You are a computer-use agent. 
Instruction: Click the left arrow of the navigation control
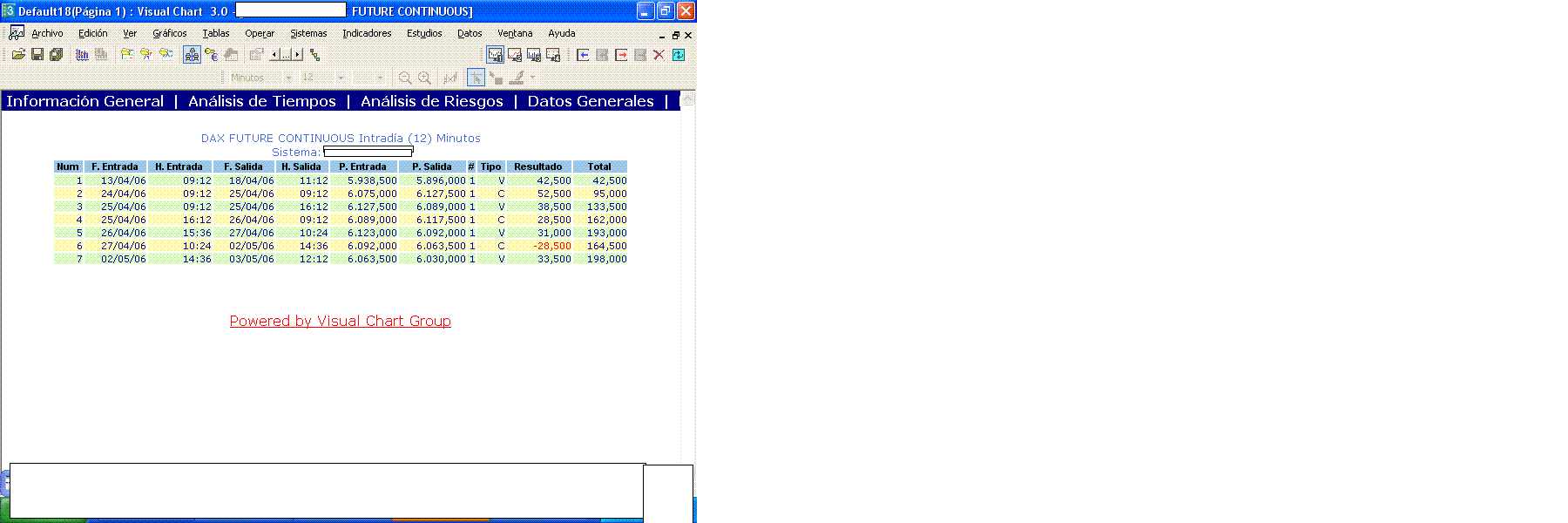coord(274,55)
